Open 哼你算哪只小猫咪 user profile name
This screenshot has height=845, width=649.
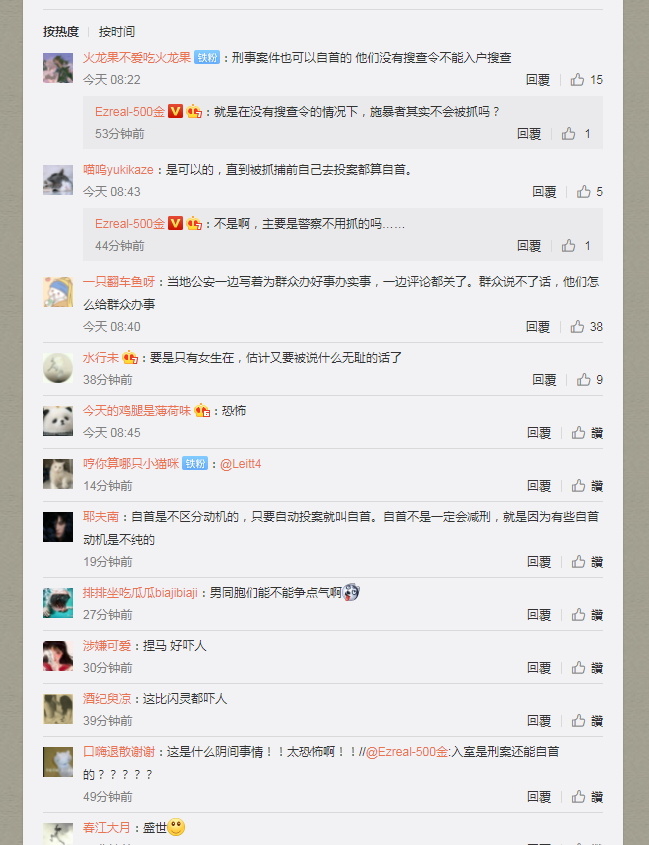pyautogui.click(x=131, y=463)
